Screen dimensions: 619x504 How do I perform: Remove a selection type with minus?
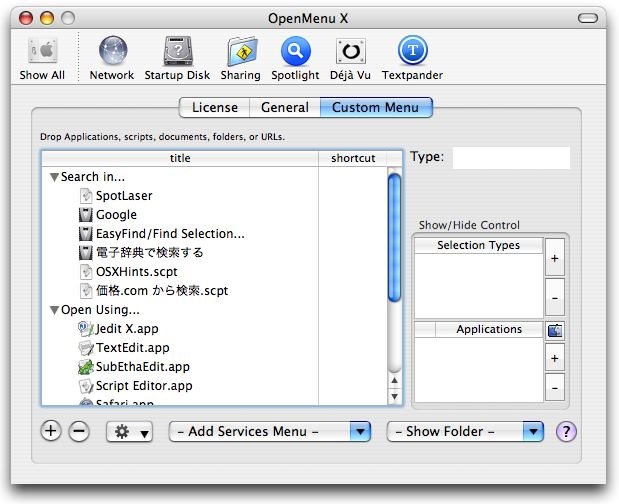[555, 297]
